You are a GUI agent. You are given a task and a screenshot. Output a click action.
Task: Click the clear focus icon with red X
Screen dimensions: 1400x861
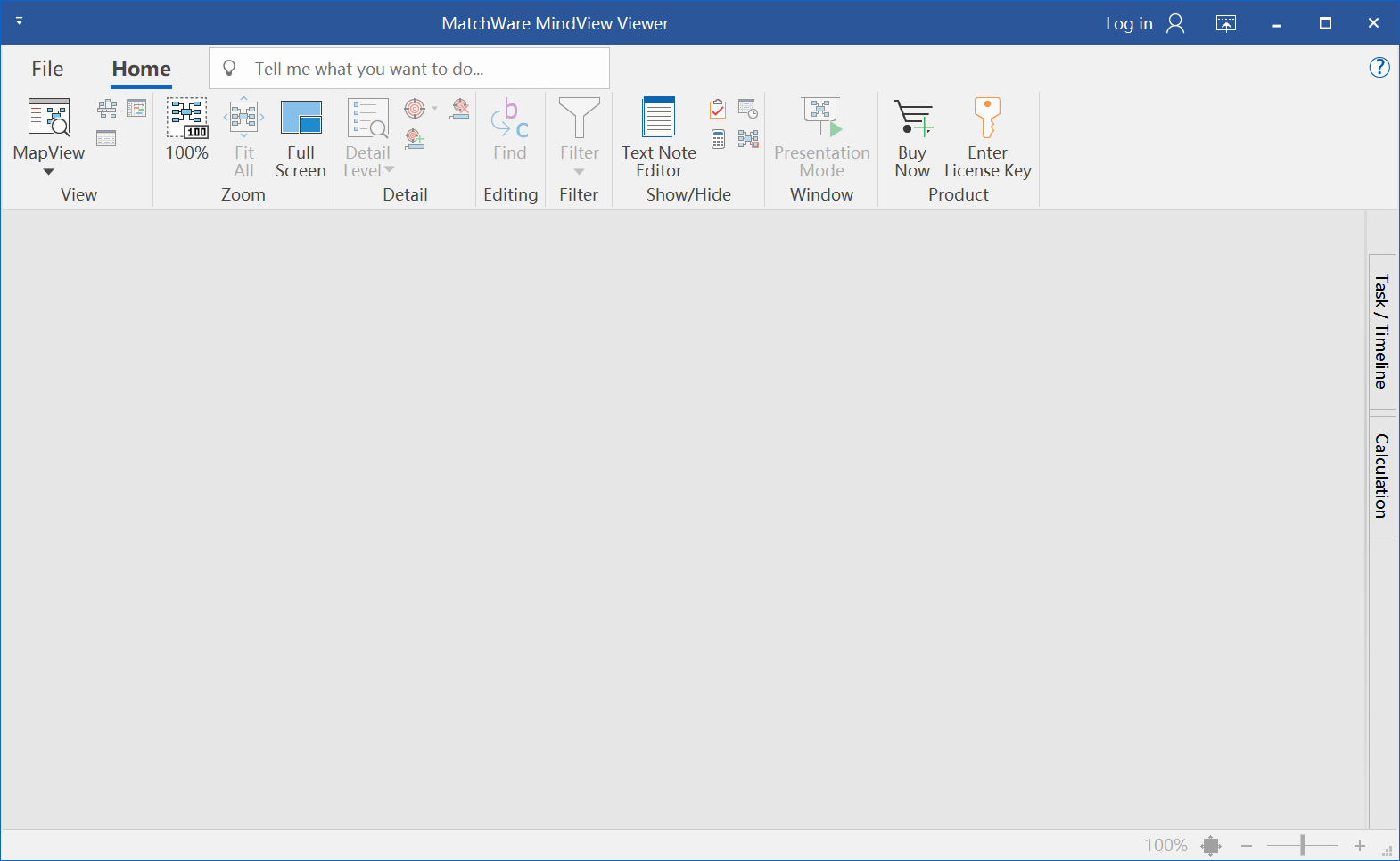click(460, 109)
